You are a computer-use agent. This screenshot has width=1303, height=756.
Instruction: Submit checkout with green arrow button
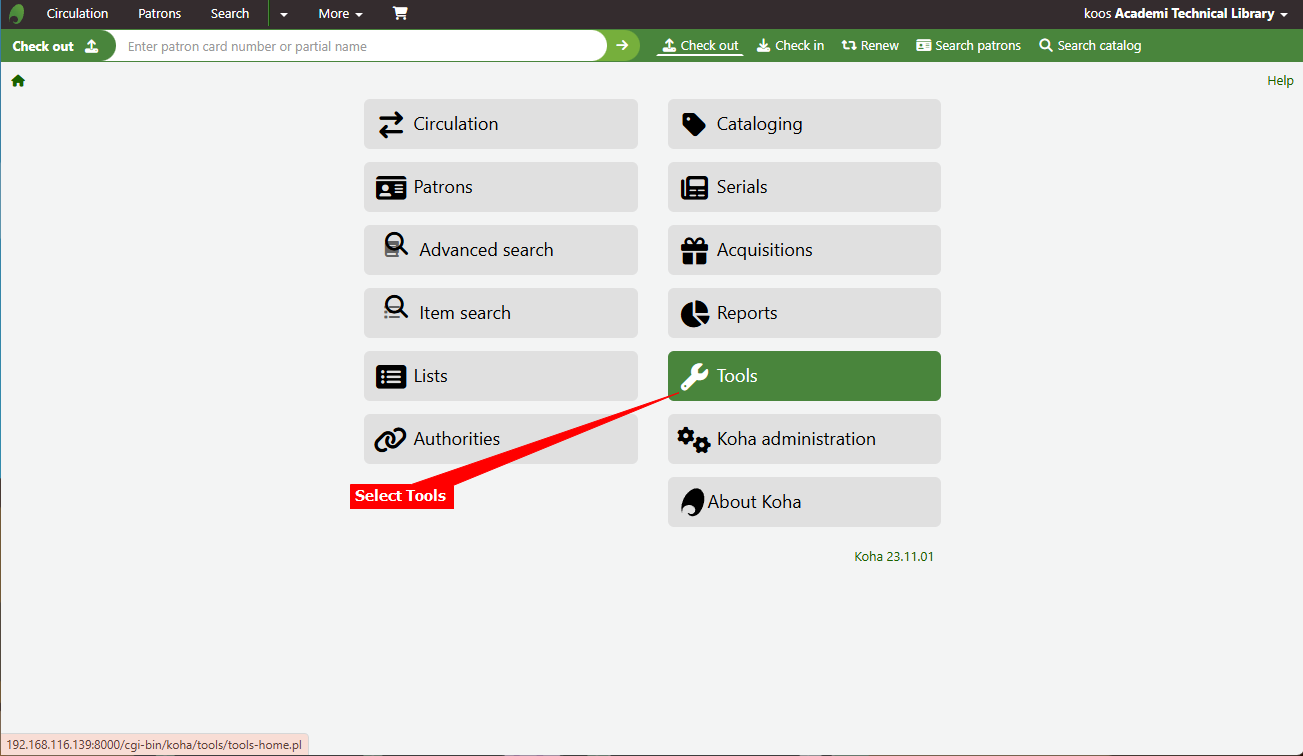click(622, 46)
